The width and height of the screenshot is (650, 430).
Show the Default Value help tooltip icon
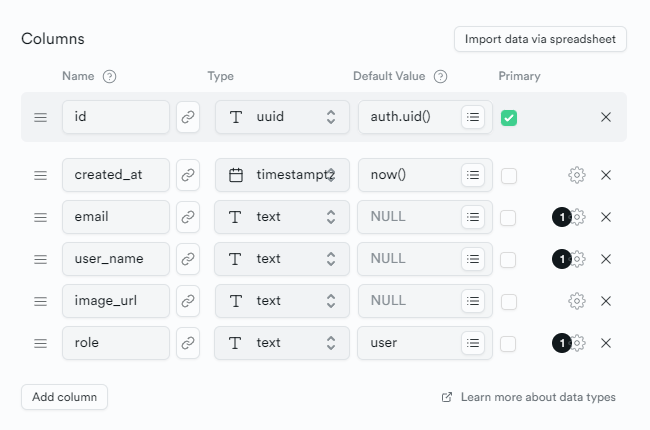[440, 76]
